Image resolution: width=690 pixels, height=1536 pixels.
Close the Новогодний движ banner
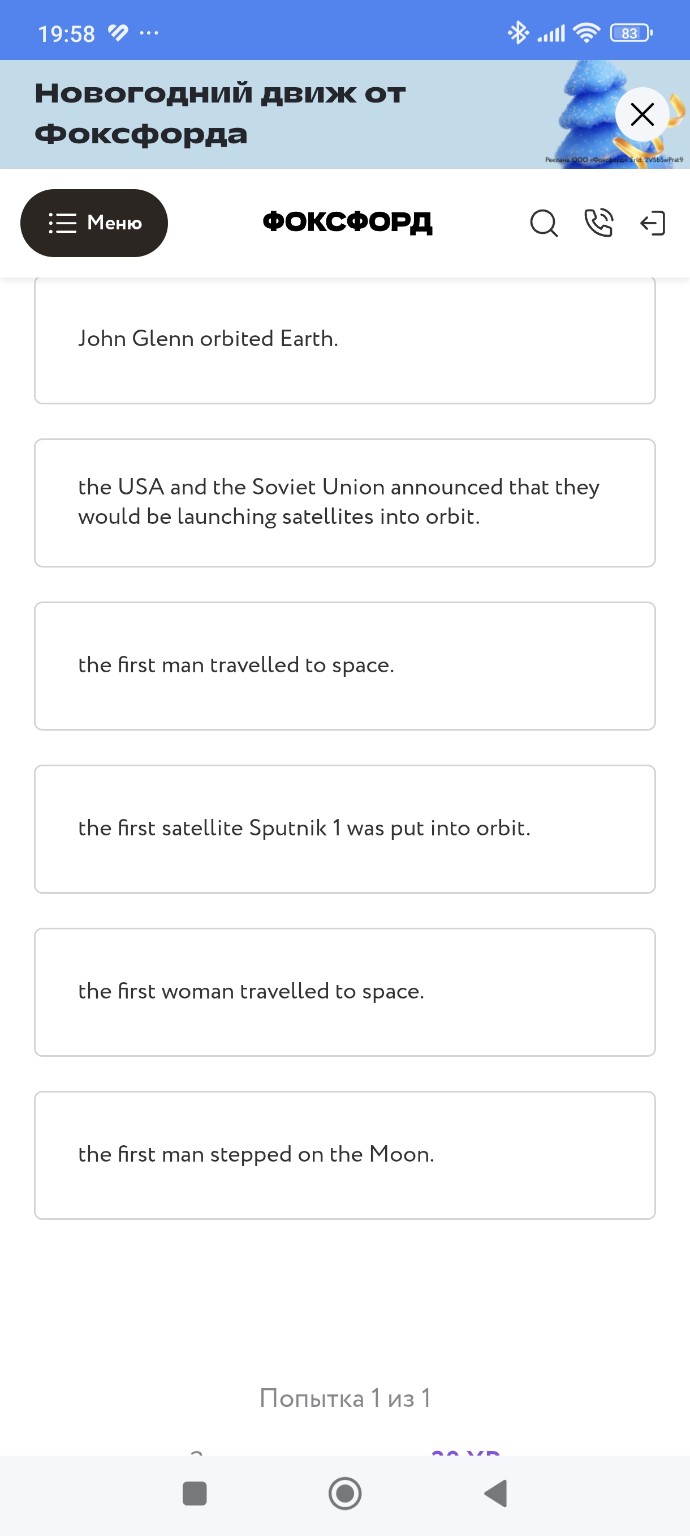[x=642, y=115]
